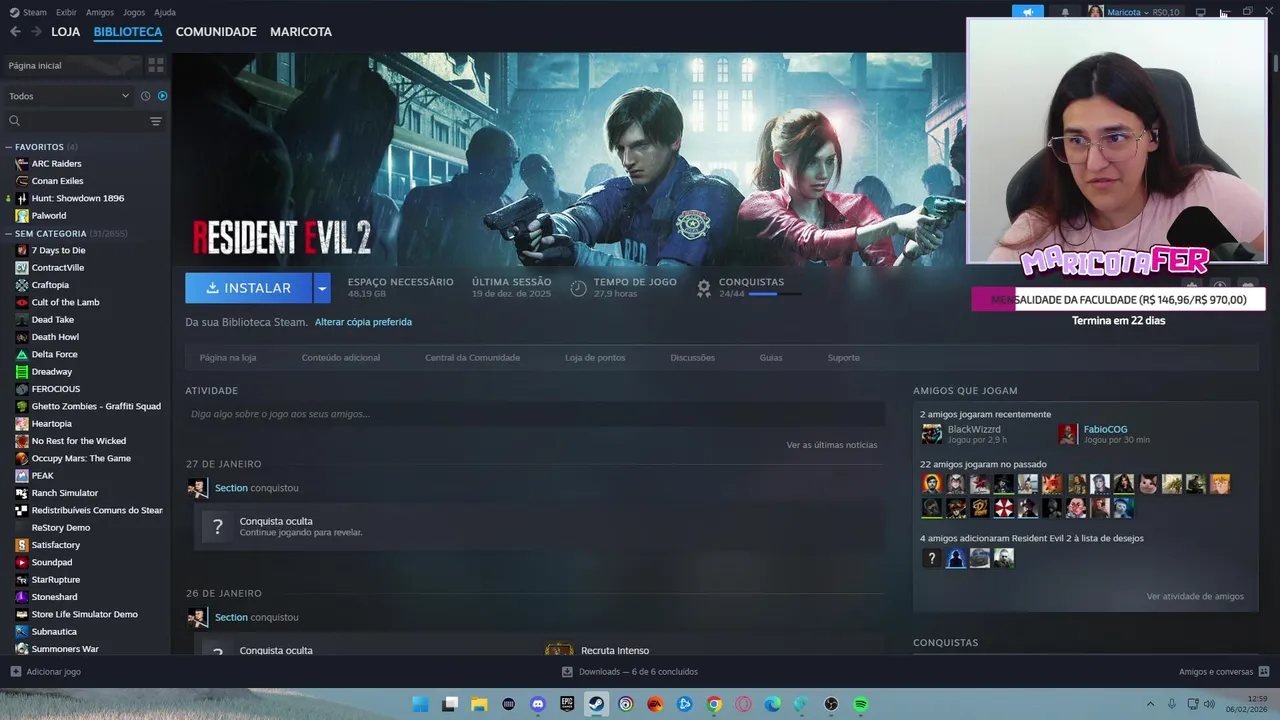This screenshot has width=1280, height=720.
Task: Open the Guias tab
Action: coord(771,357)
